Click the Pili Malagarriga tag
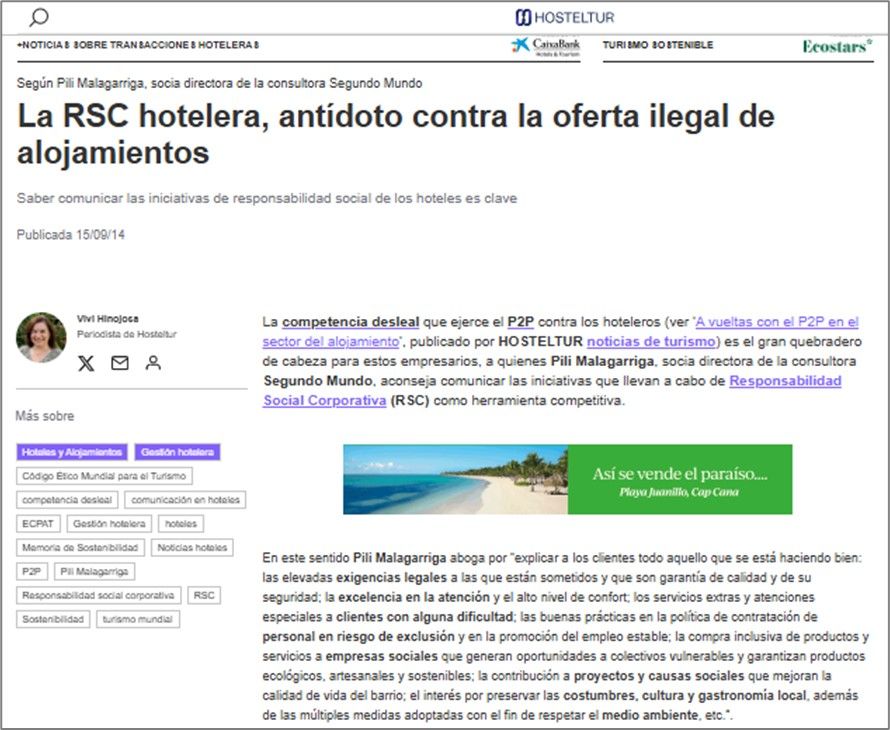 click(94, 571)
